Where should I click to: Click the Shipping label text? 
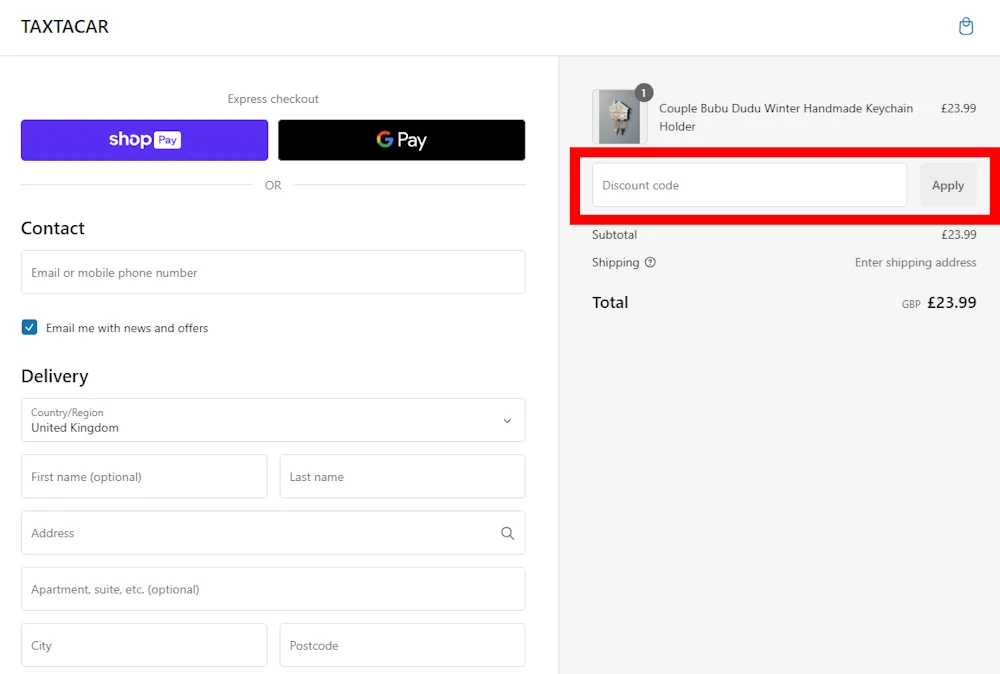point(615,262)
